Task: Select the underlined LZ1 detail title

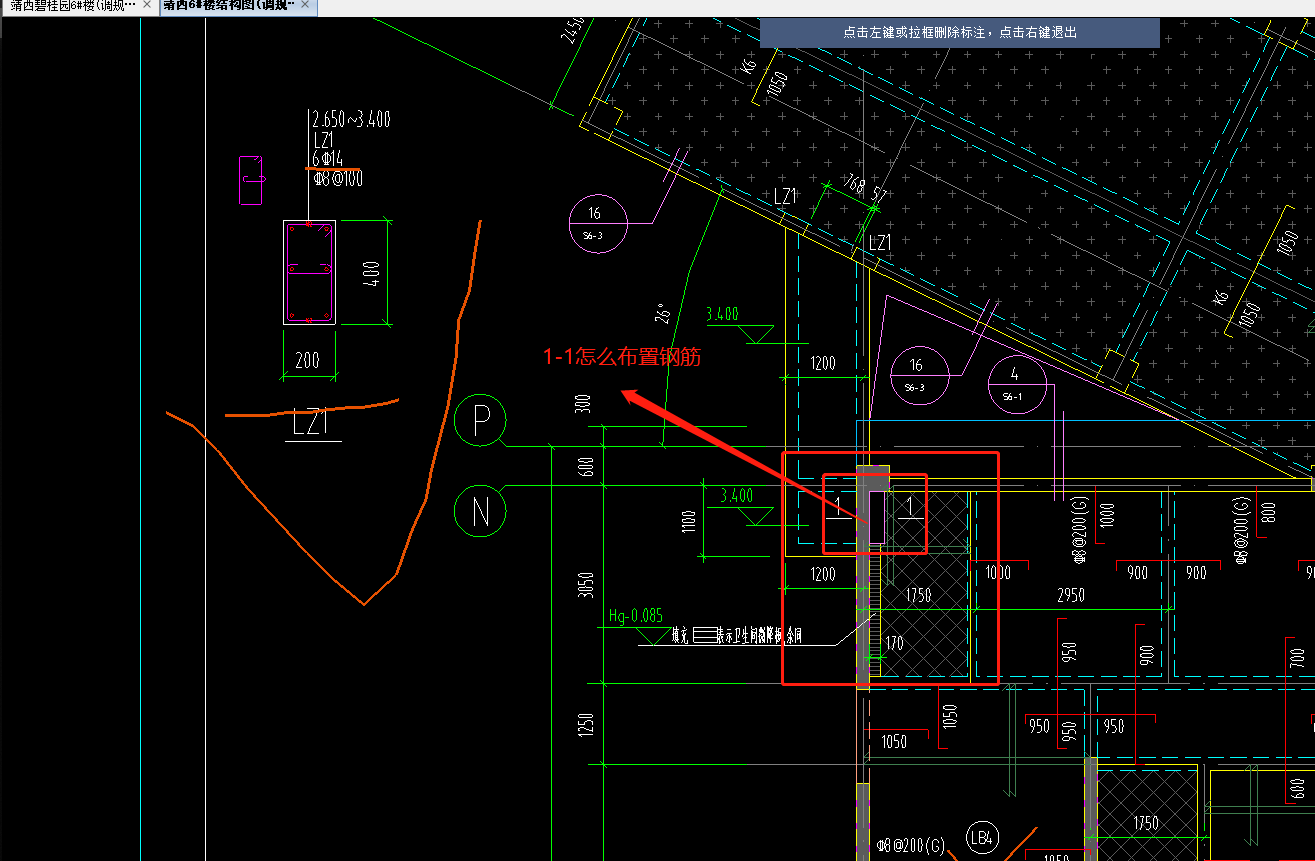Action: click(x=311, y=424)
